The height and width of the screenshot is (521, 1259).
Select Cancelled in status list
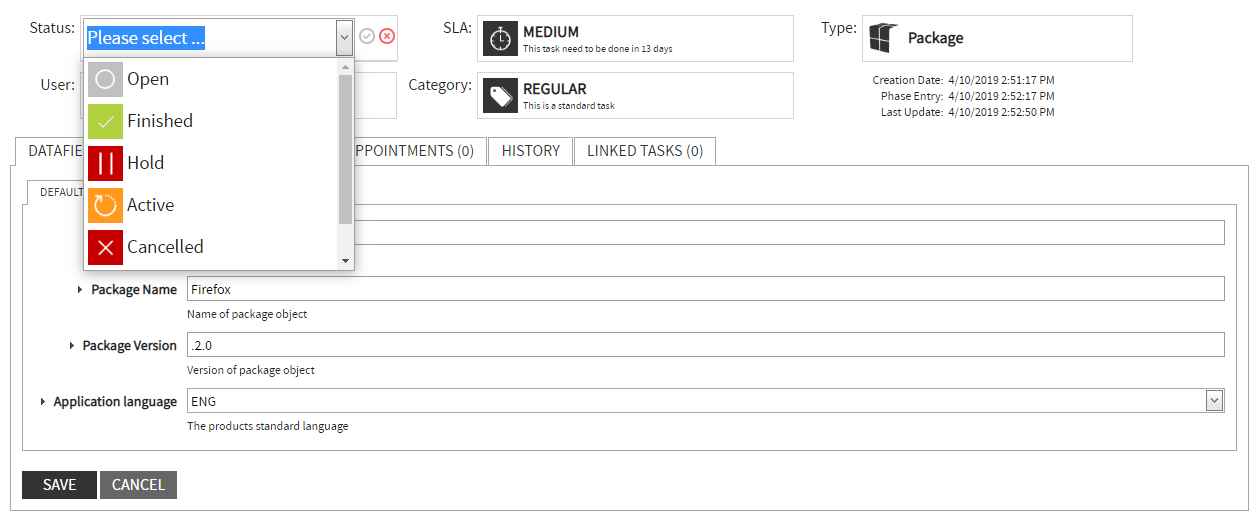[x=212, y=247]
